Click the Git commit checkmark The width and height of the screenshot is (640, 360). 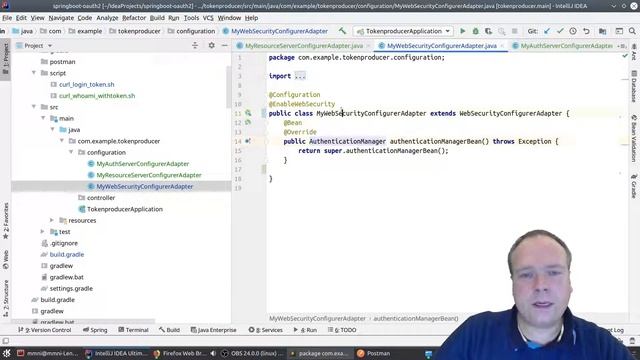click(x=560, y=31)
